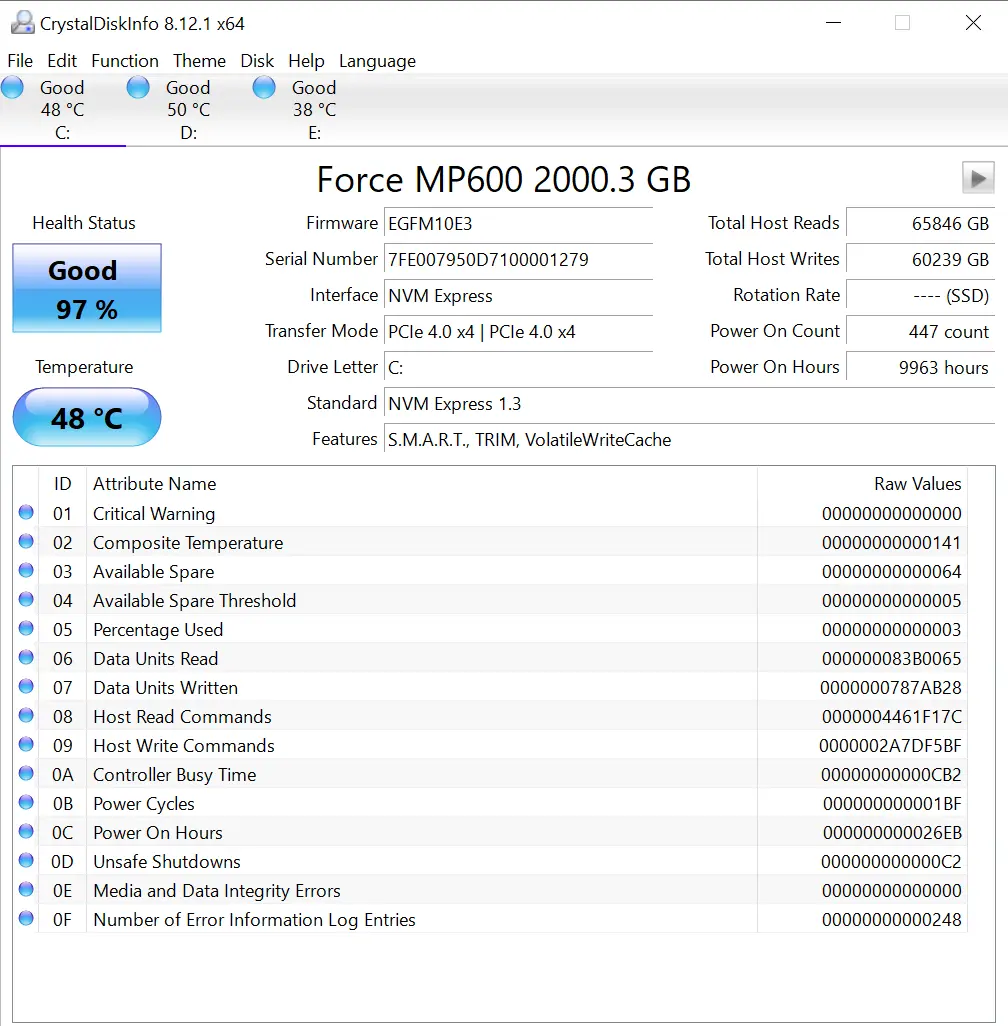
Task: Click the 48 °C temperature button
Action: [x=87, y=417]
